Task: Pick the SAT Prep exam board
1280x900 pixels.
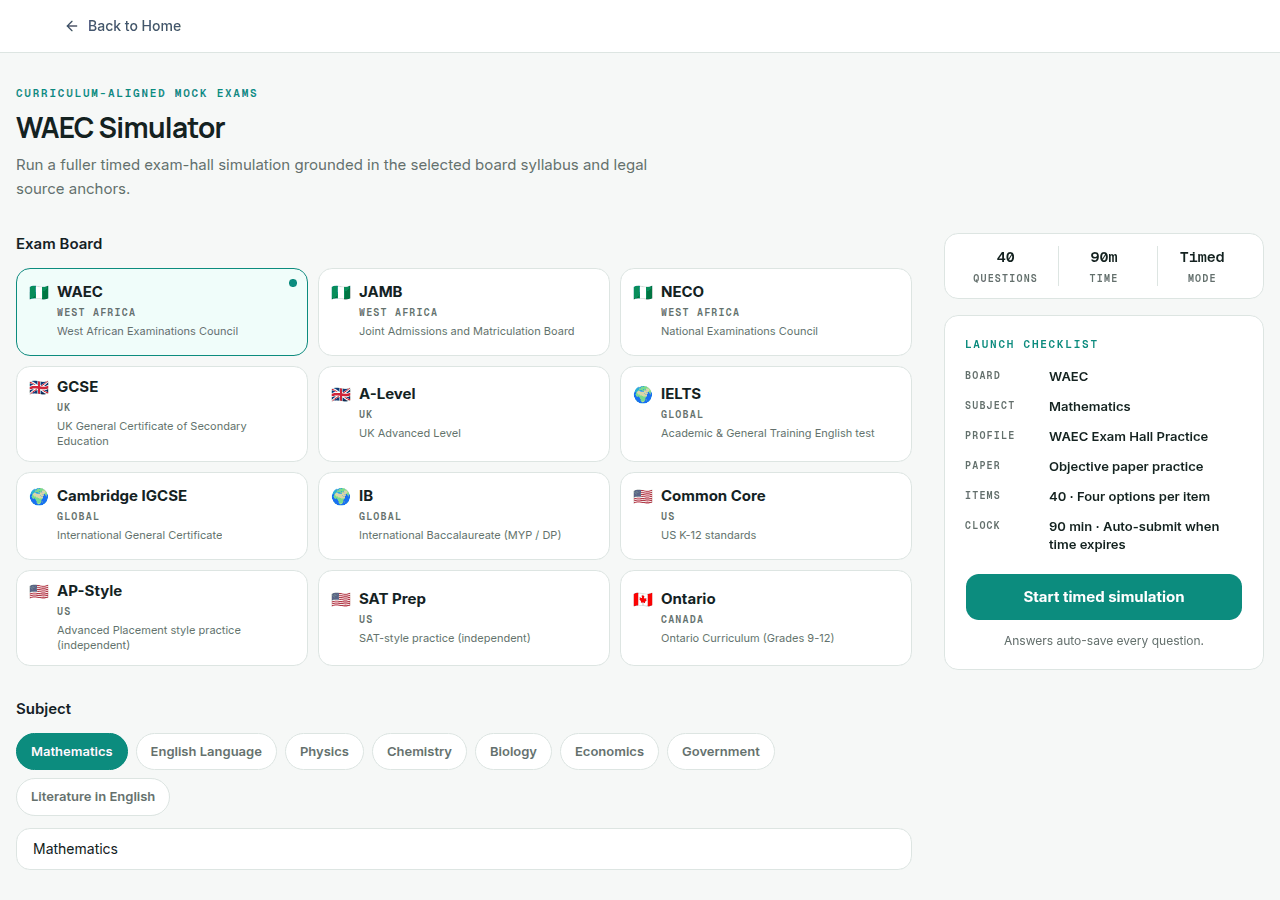Action: (x=464, y=618)
